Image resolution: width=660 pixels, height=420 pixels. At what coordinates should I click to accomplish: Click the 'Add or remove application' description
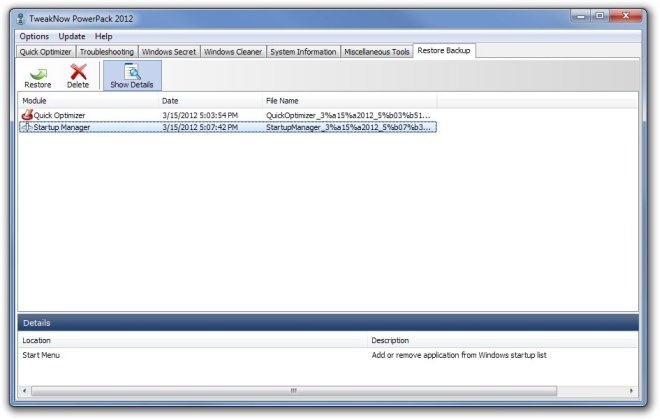click(x=459, y=355)
